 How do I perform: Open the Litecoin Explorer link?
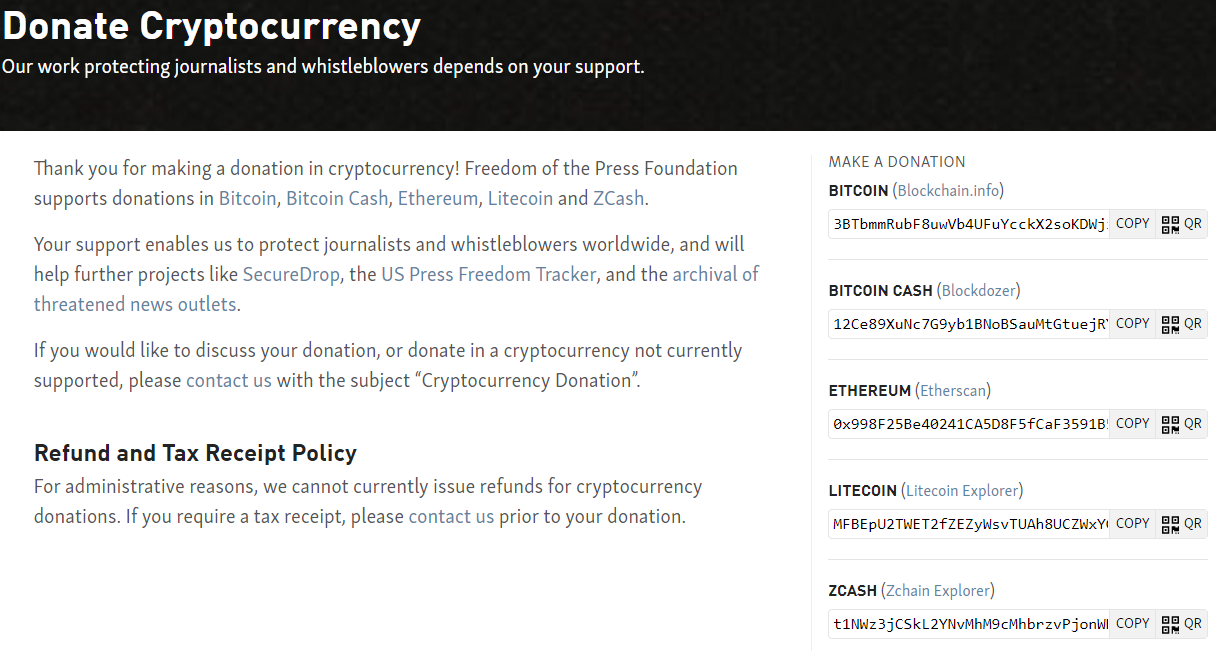point(962,490)
